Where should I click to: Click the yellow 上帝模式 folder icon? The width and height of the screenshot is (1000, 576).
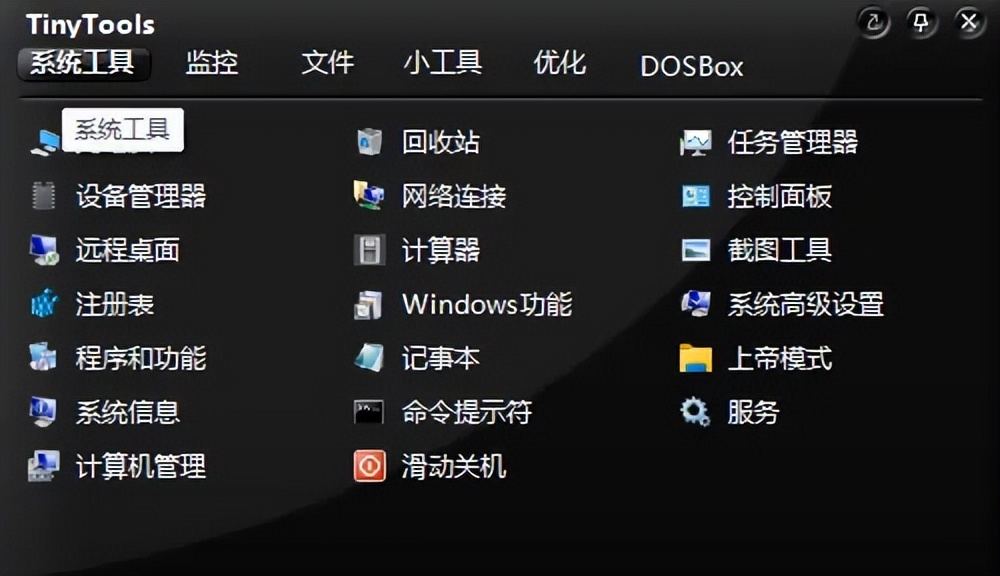(695, 358)
